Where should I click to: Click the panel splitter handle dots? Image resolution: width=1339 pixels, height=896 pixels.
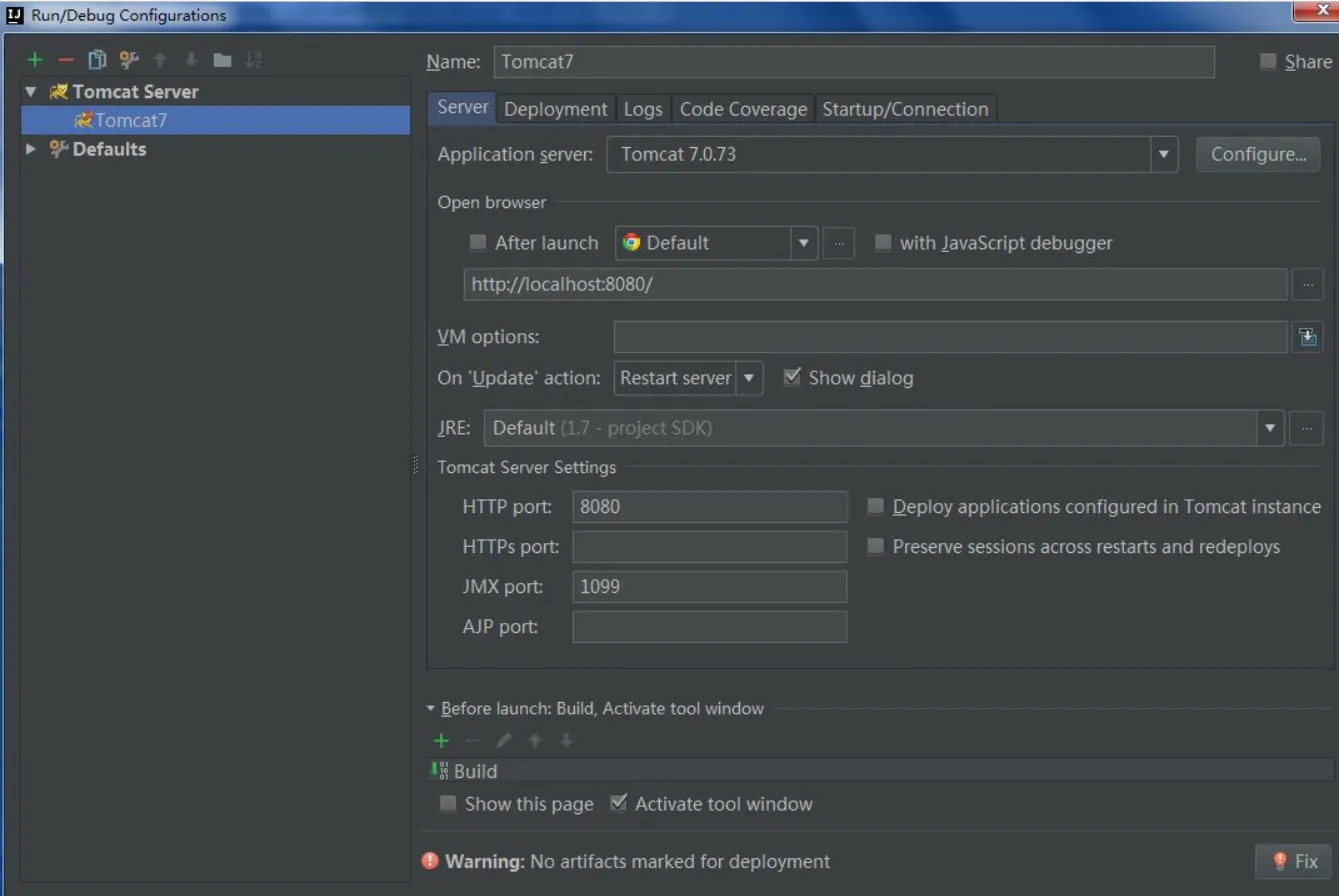[x=416, y=466]
